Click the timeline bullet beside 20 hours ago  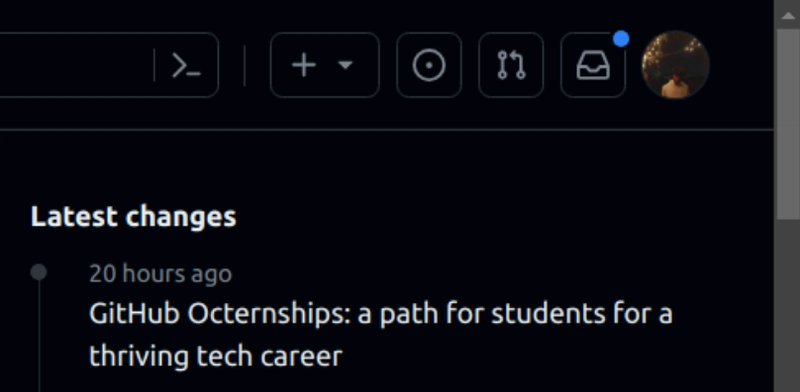pos(39,272)
